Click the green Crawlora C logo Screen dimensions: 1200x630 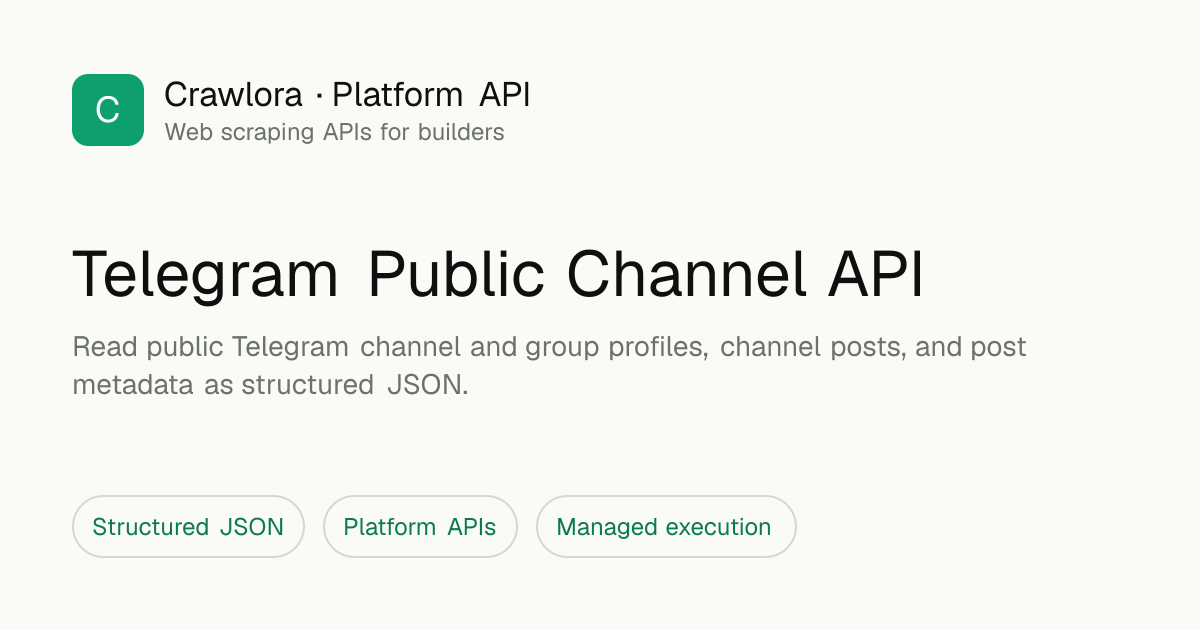point(108,110)
